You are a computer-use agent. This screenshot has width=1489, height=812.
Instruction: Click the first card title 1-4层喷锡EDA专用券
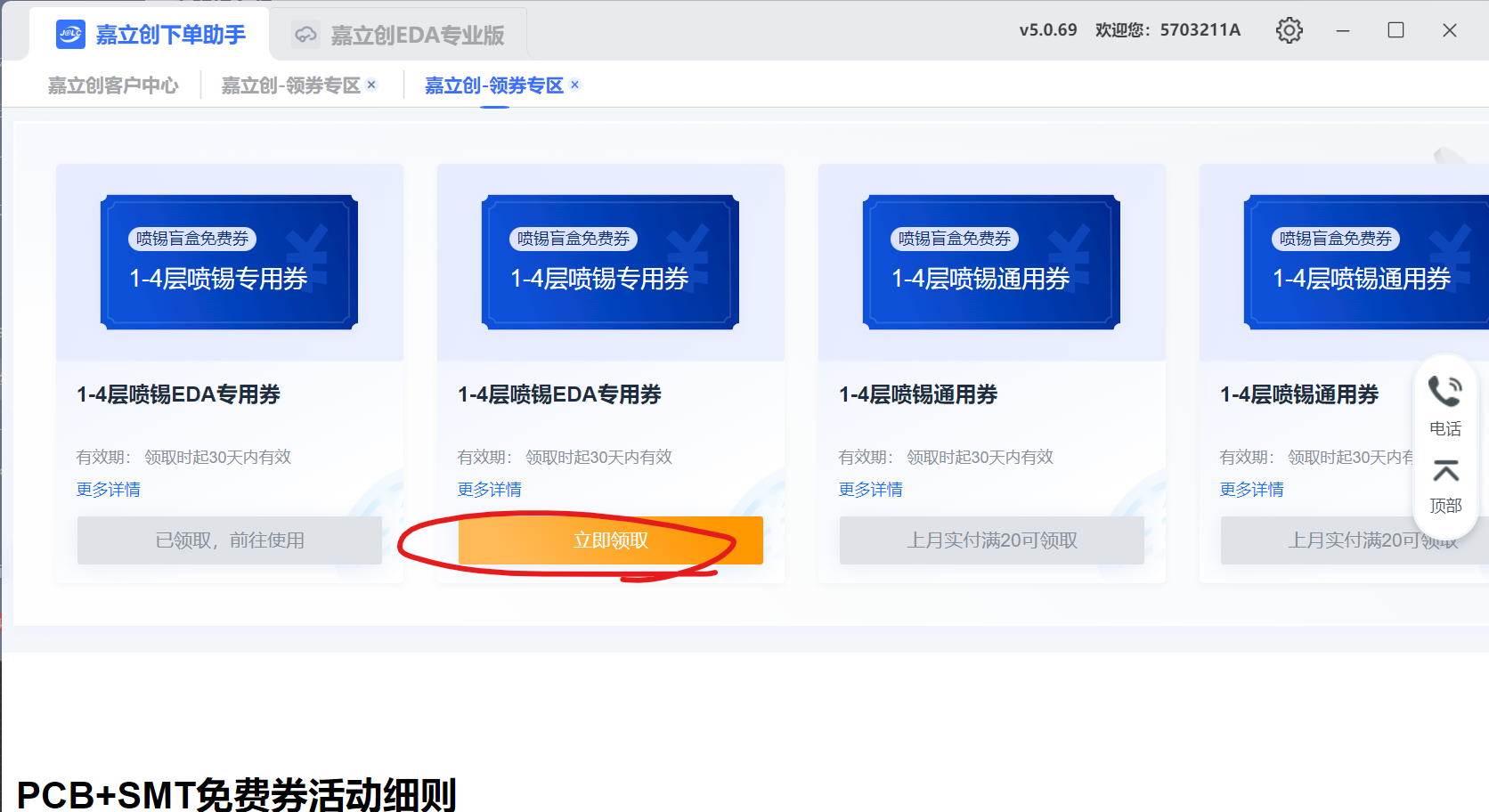(x=178, y=394)
